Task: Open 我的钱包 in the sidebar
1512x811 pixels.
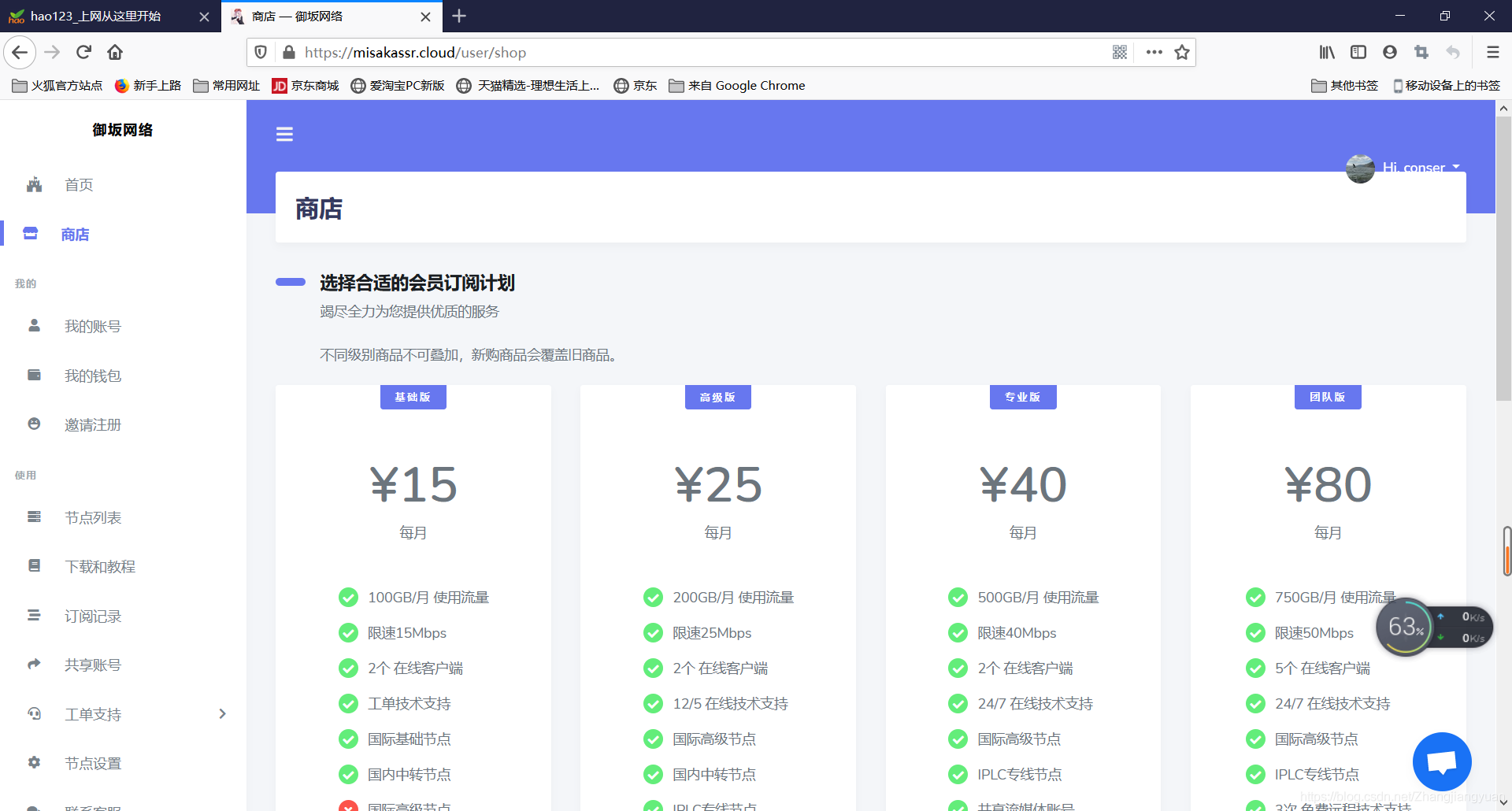Action: coord(93,376)
